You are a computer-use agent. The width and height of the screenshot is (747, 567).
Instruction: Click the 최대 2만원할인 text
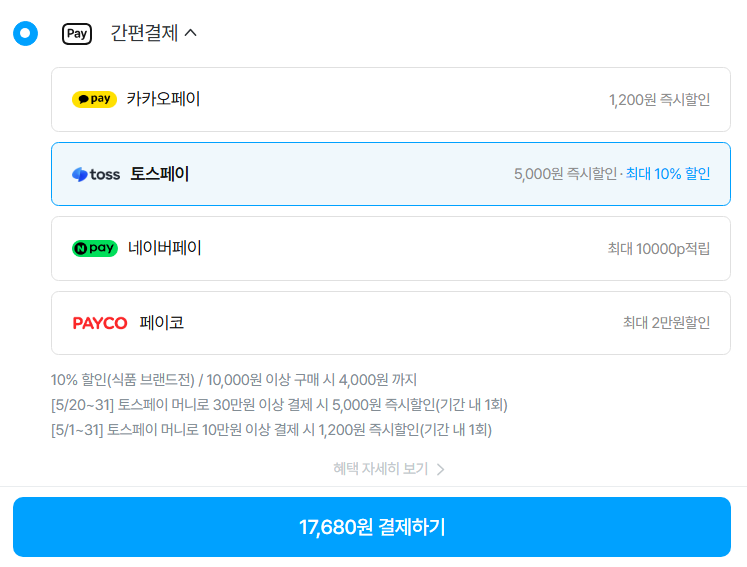[666, 323]
